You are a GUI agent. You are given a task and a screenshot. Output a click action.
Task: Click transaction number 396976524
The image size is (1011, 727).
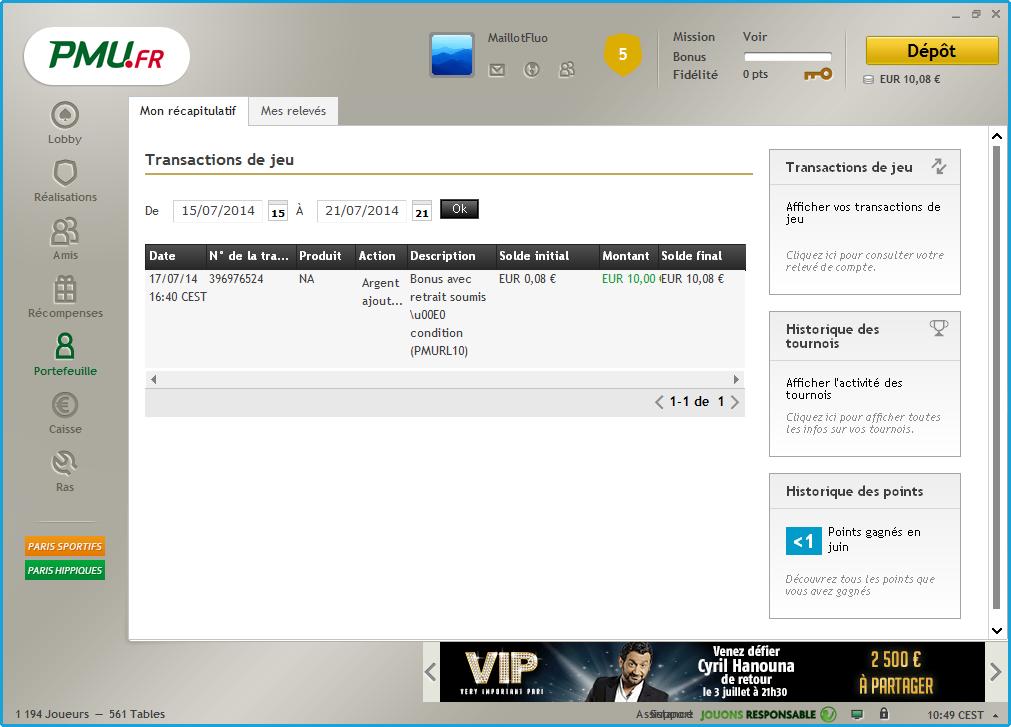pos(236,279)
